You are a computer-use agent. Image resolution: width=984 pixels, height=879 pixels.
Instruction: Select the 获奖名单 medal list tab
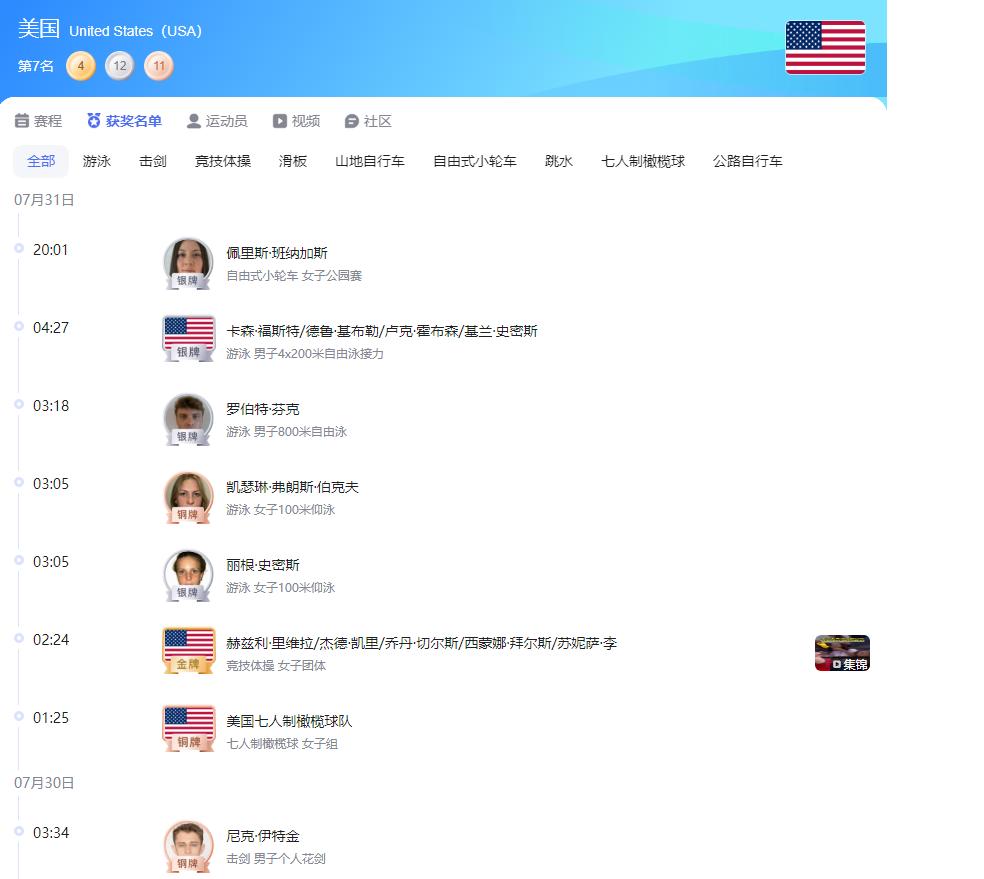point(124,121)
